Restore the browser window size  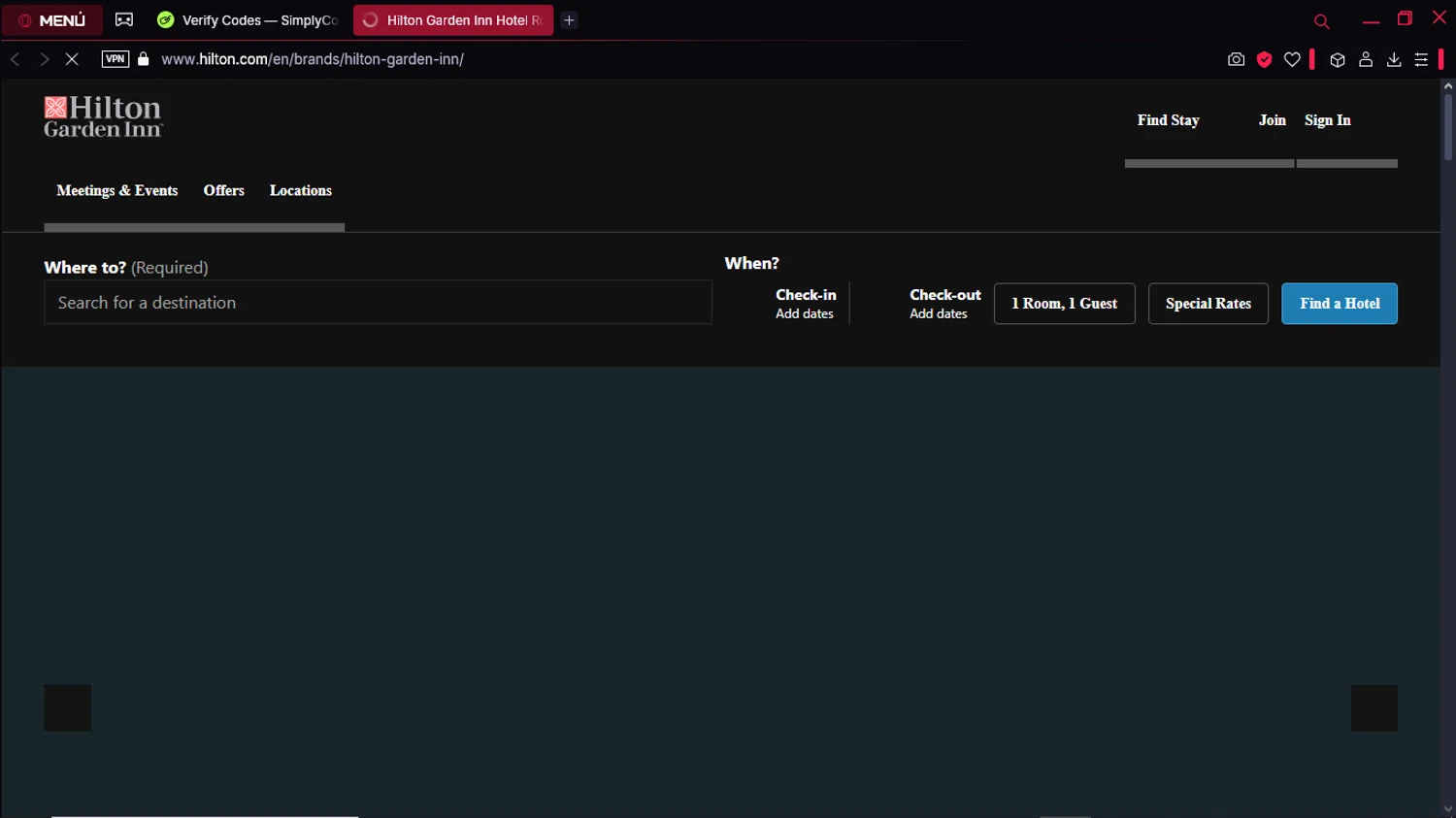[1405, 18]
